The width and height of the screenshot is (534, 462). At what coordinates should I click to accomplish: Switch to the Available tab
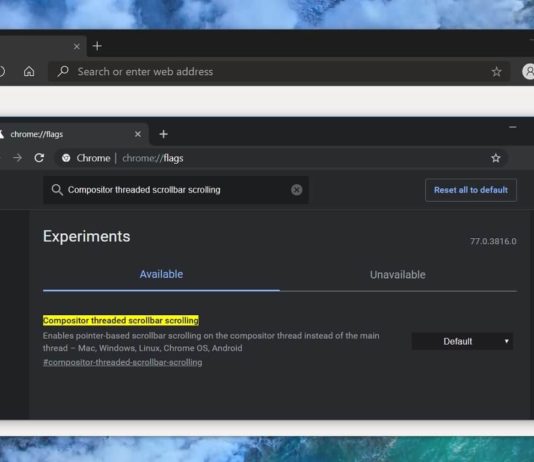pyautogui.click(x=161, y=274)
